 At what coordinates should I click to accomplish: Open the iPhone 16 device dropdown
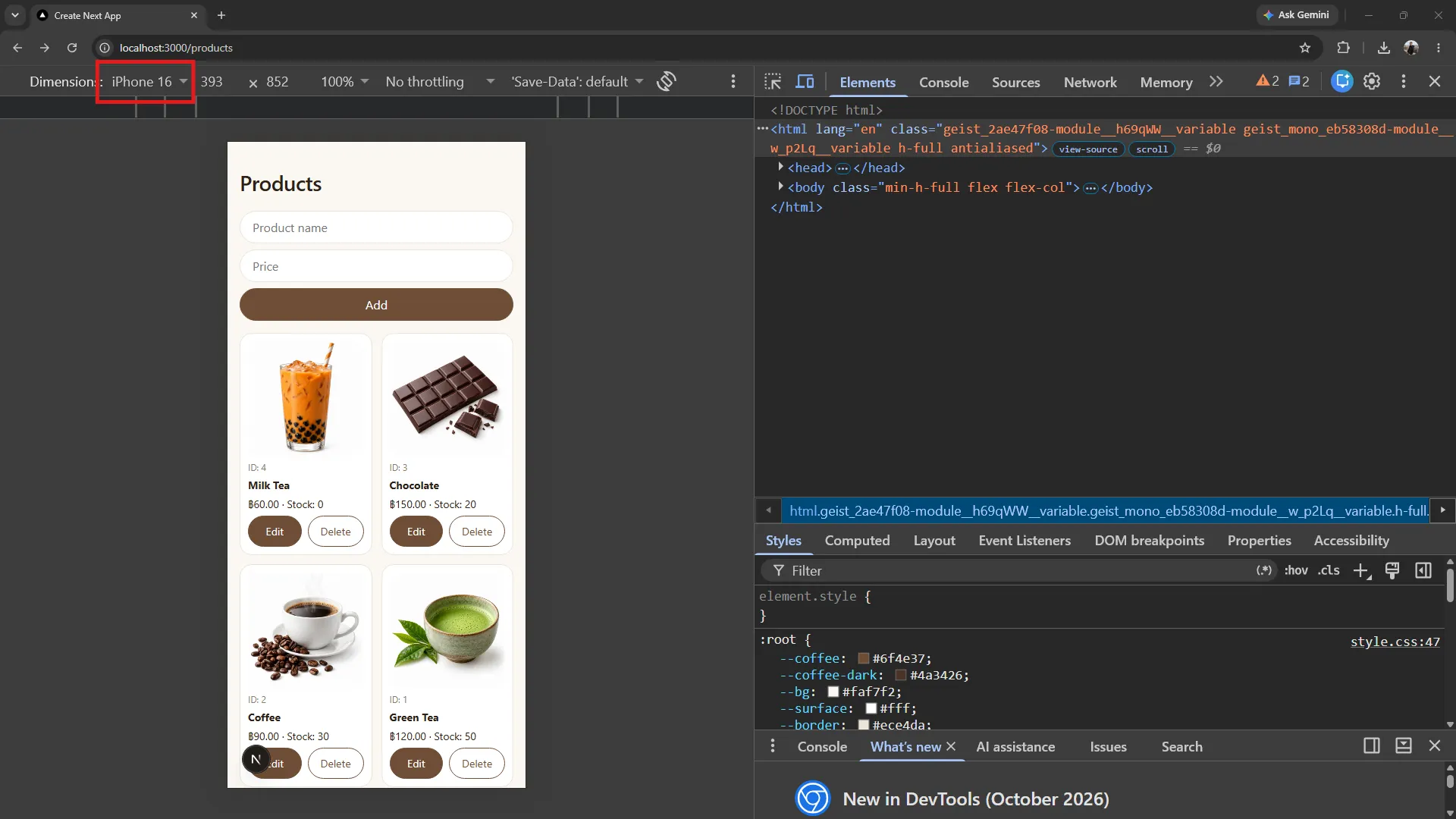tap(149, 81)
